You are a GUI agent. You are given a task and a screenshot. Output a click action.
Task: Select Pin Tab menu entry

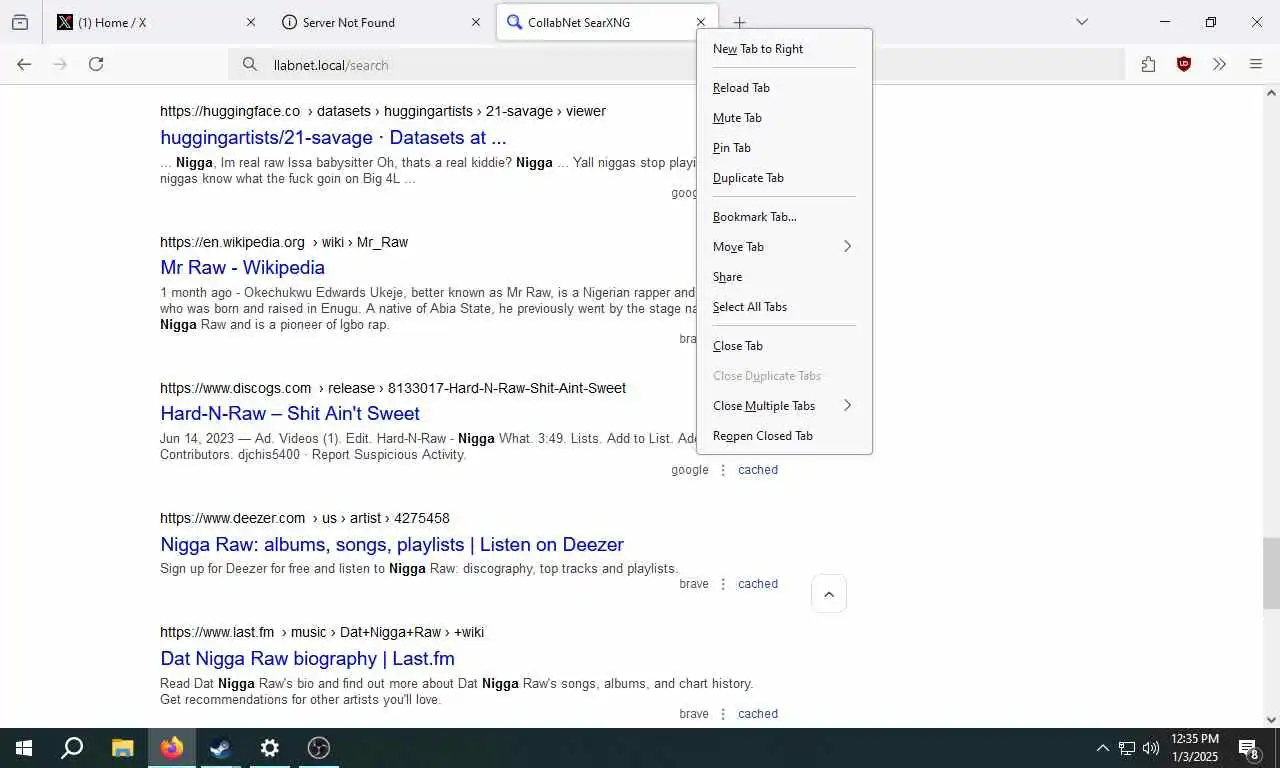(x=784, y=148)
